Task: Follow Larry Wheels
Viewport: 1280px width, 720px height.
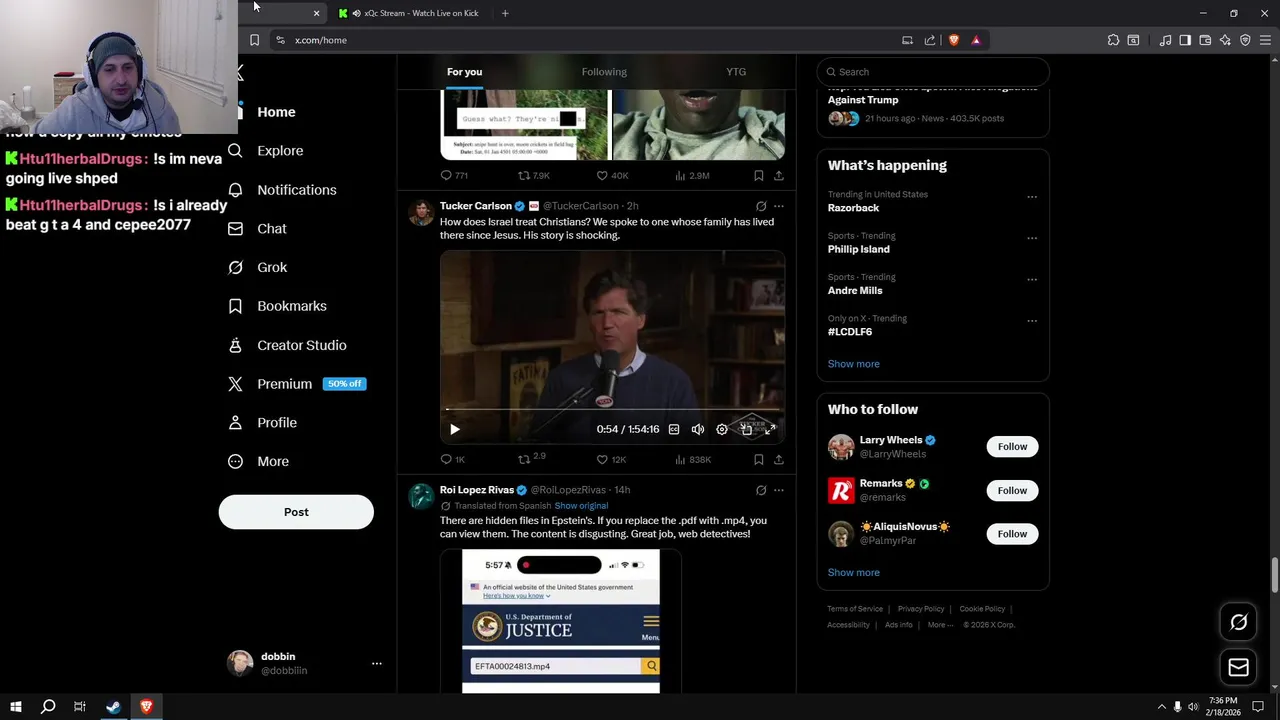Action: (1012, 447)
